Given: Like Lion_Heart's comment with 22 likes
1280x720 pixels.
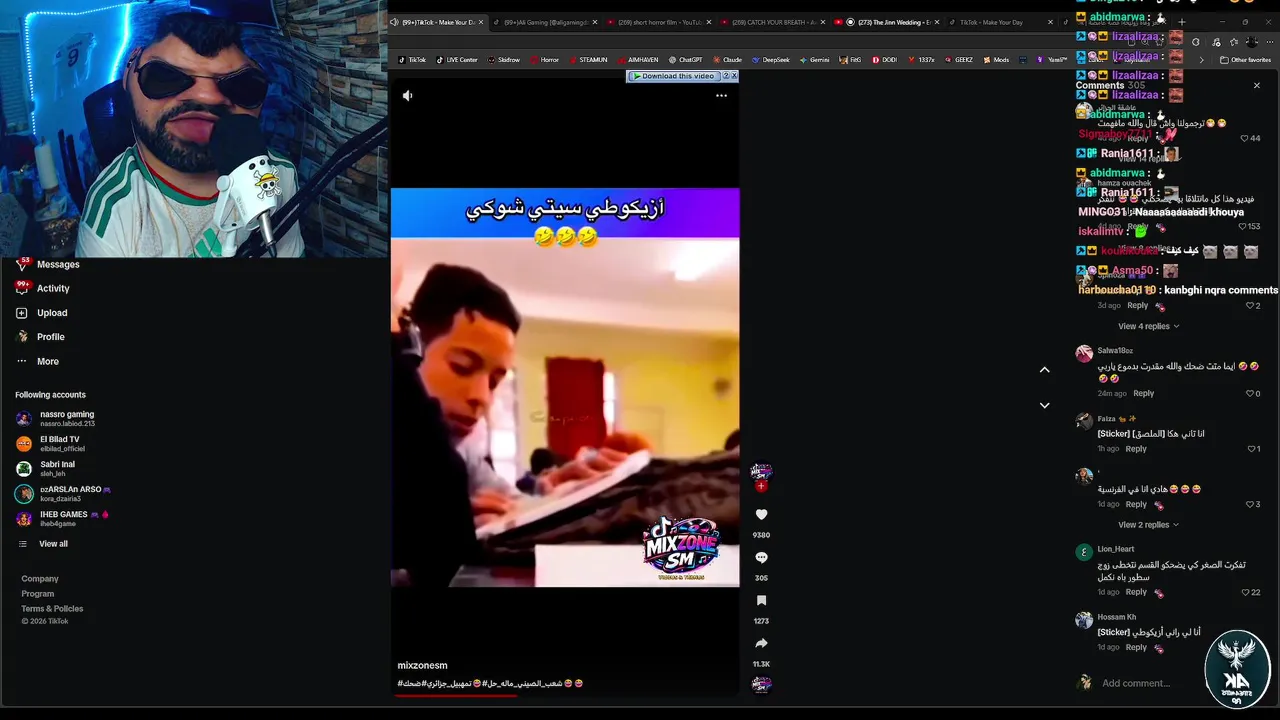Looking at the screenshot, I should [x=1245, y=592].
